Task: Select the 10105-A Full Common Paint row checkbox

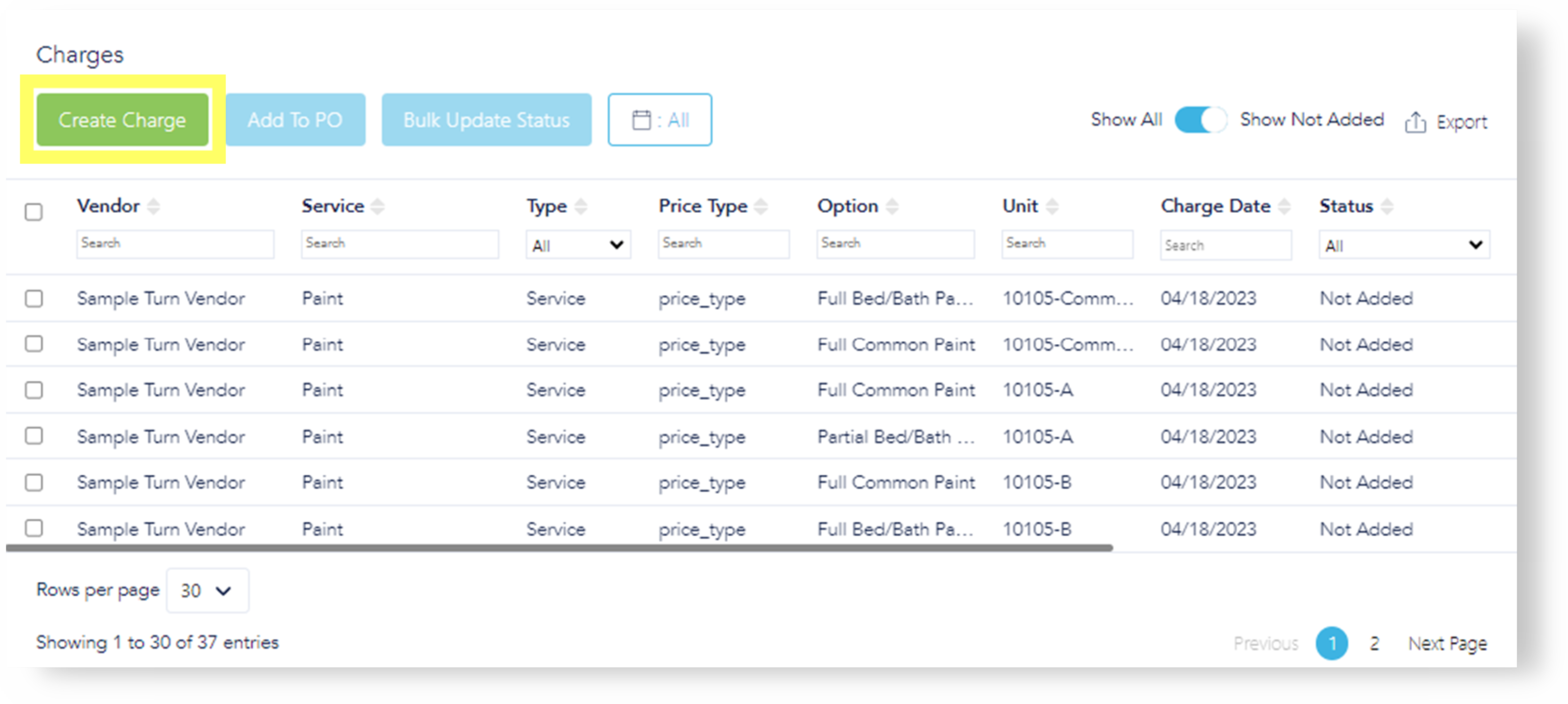Action: click(33, 389)
